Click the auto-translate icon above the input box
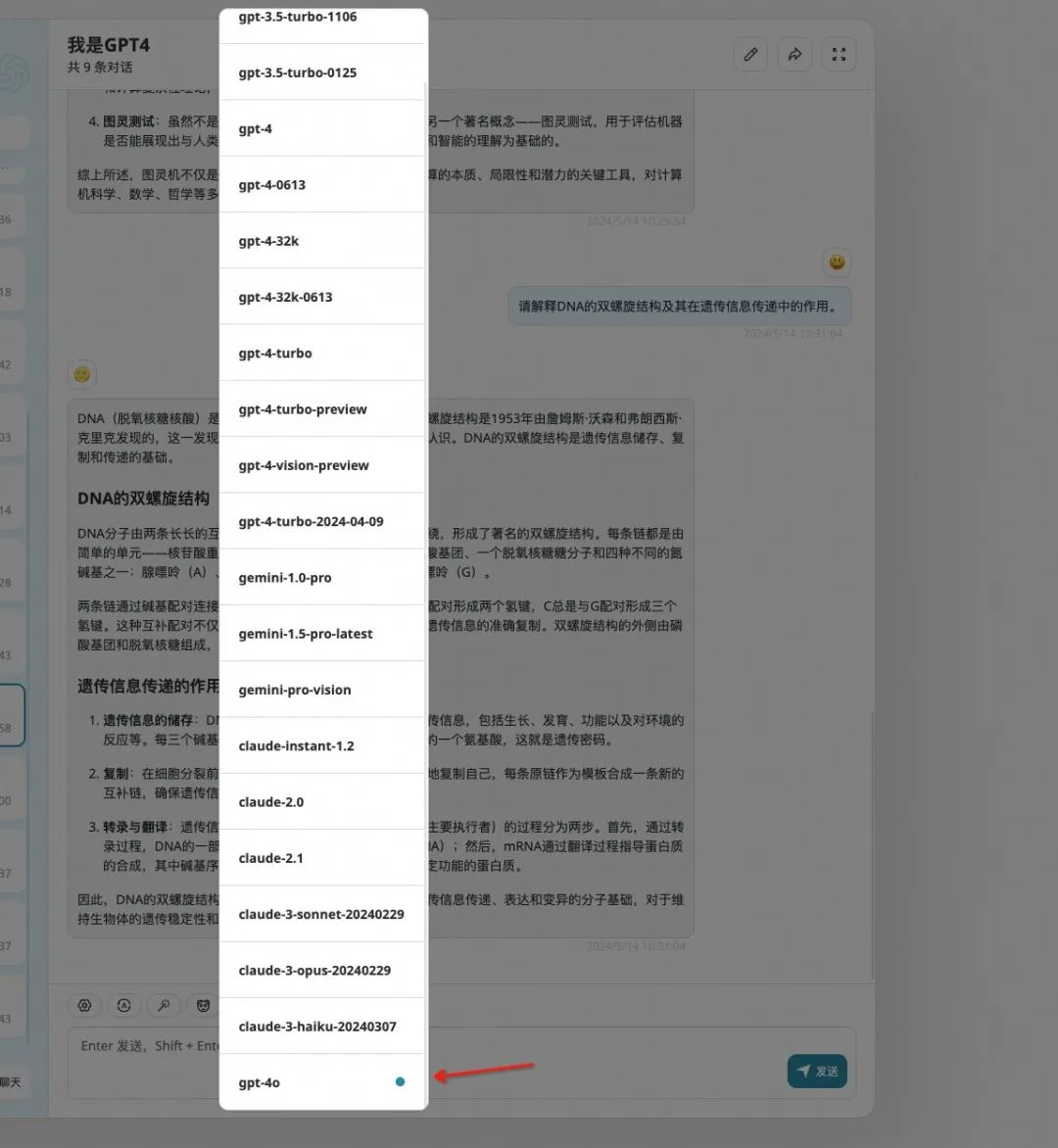The width and height of the screenshot is (1058, 1148). pyautogui.click(x=123, y=1005)
